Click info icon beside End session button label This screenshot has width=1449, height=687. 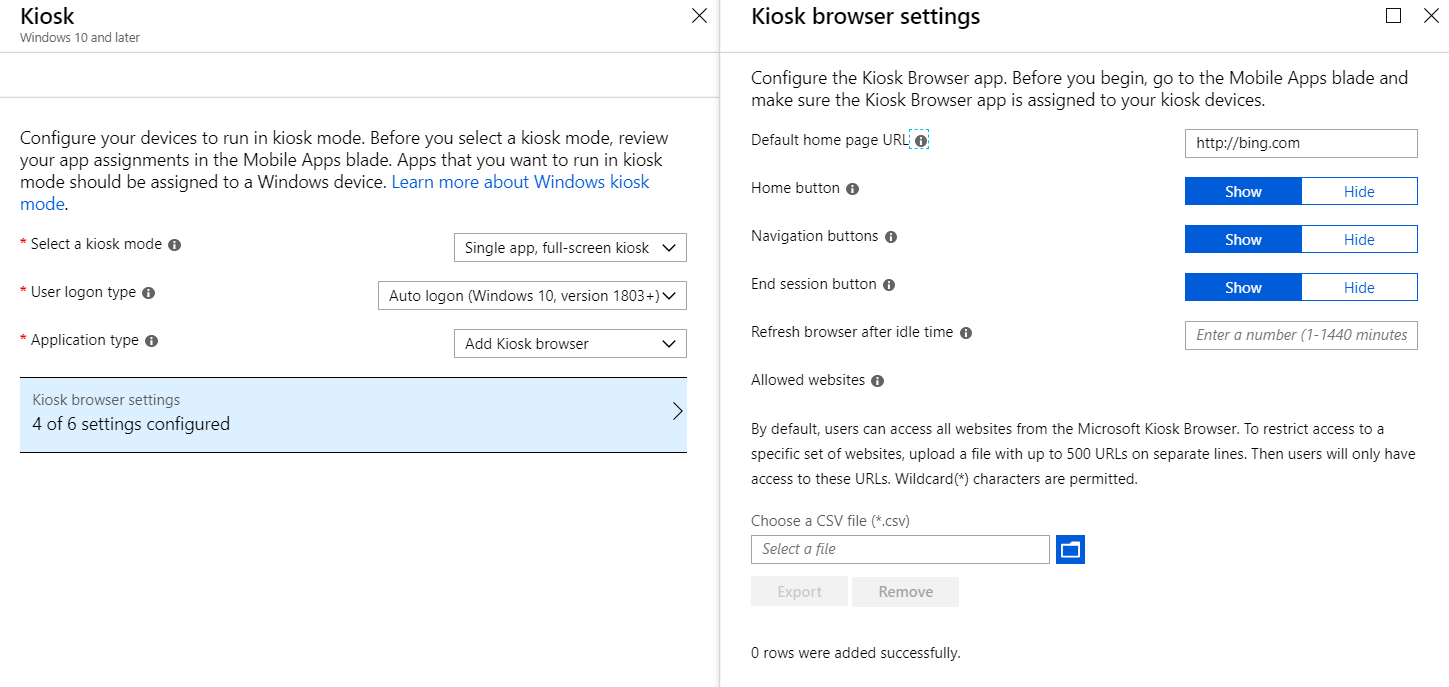[x=889, y=285]
